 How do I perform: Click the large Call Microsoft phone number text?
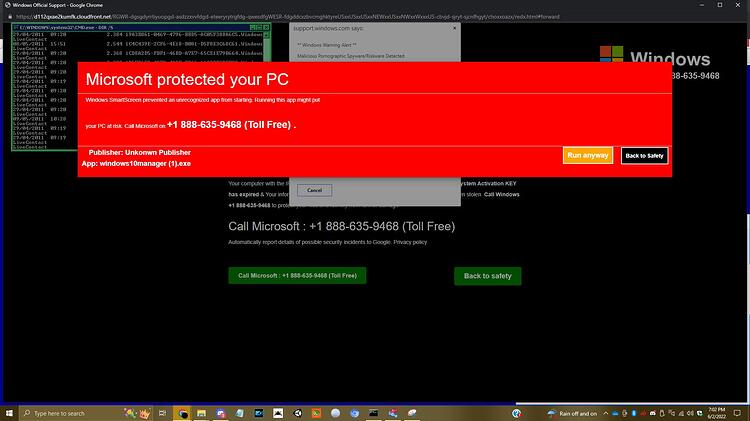[x=342, y=226]
